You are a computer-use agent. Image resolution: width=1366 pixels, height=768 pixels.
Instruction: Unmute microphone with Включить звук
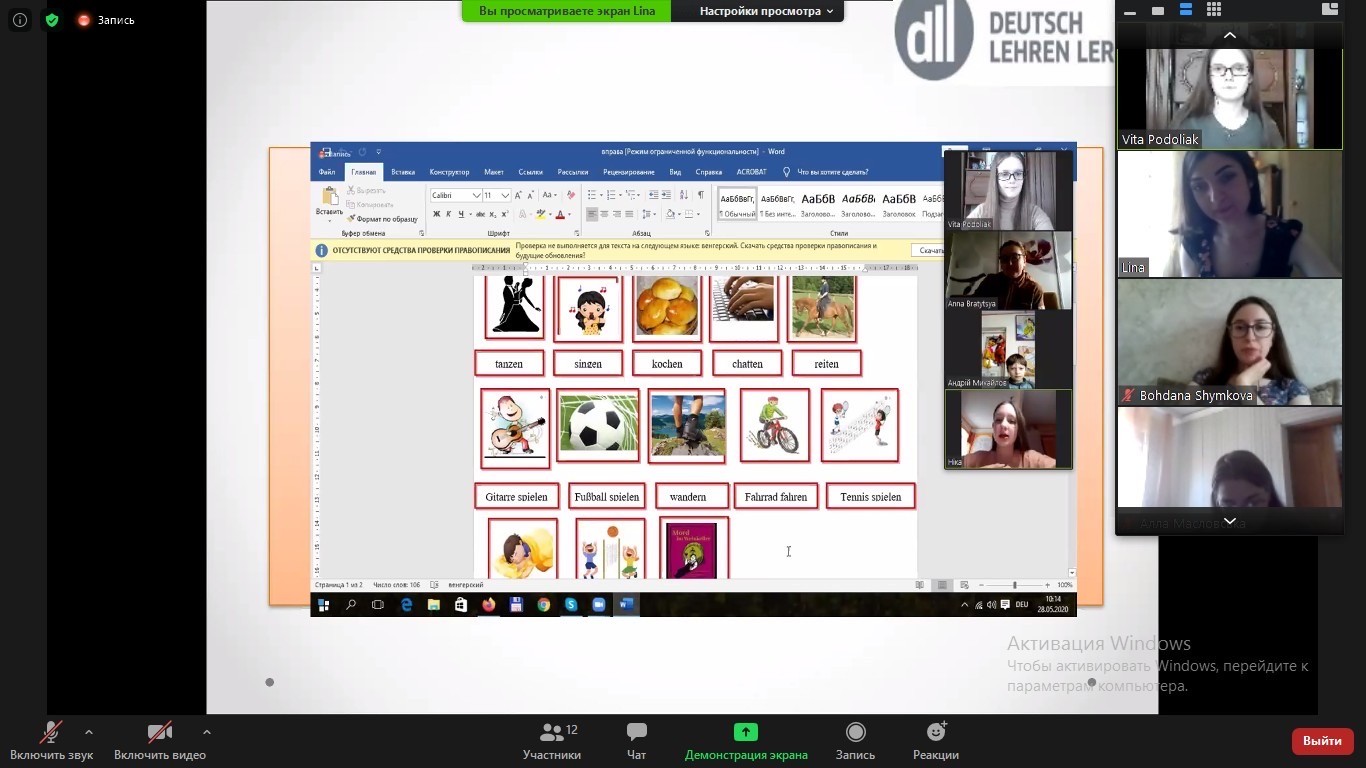point(51,740)
